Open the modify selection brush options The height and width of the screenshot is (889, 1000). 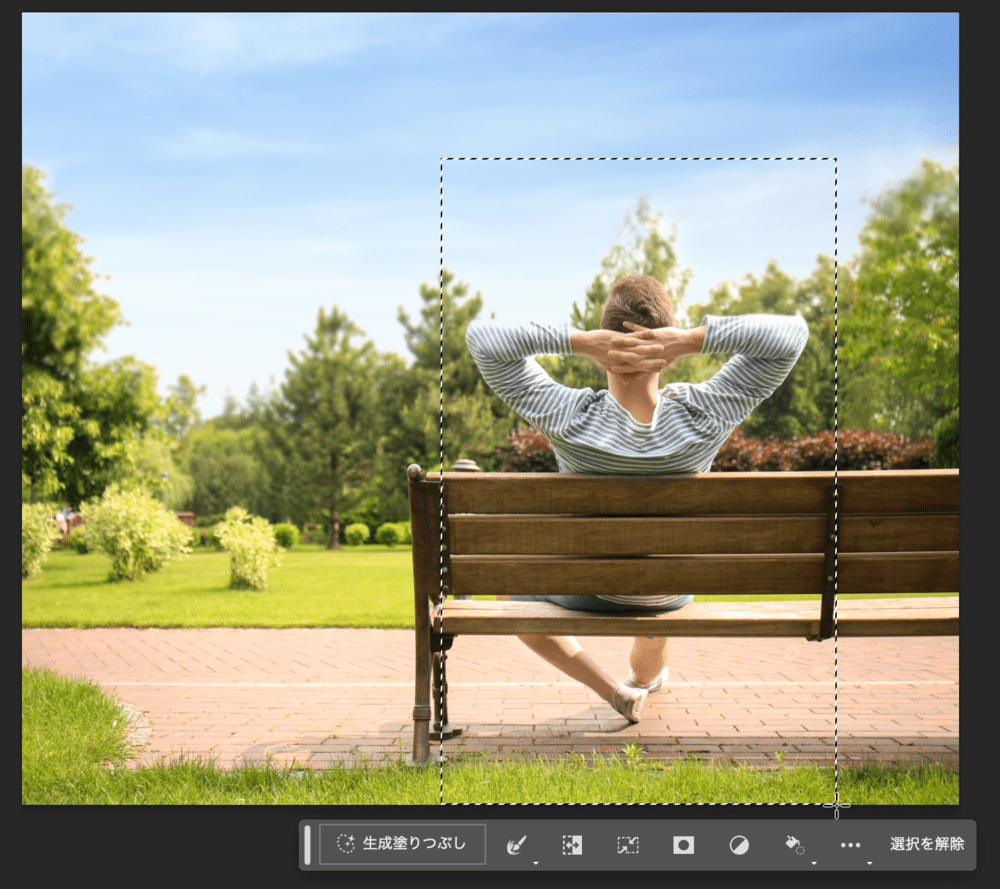tap(516, 845)
